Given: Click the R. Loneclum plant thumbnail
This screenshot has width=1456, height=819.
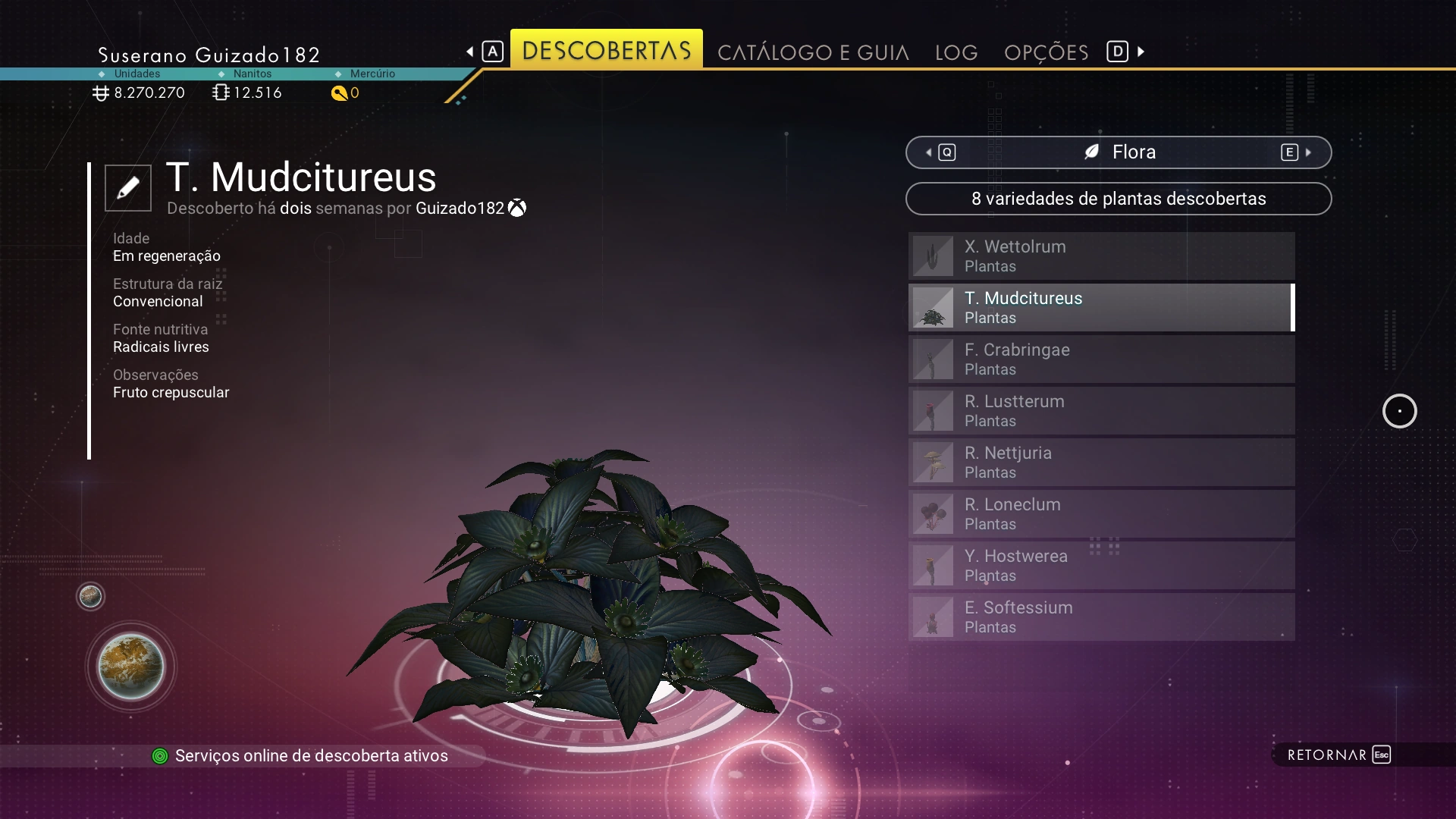Looking at the screenshot, I should click(x=933, y=514).
